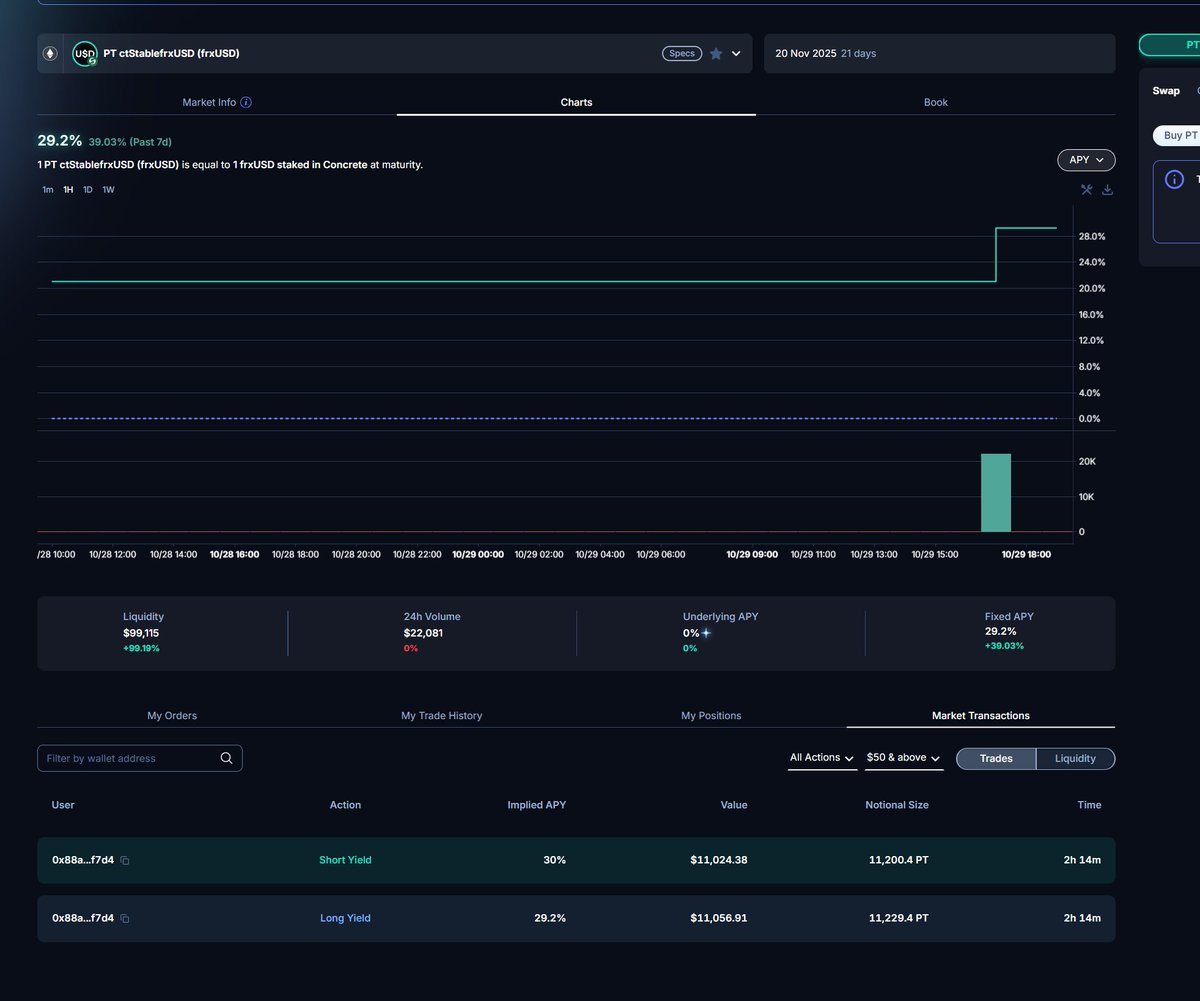Image resolution: width=1200 pixels, height=1001 pixels.
Task: Click the Short Yield action link
Action: pyautogui.click(x=345, y=860)
